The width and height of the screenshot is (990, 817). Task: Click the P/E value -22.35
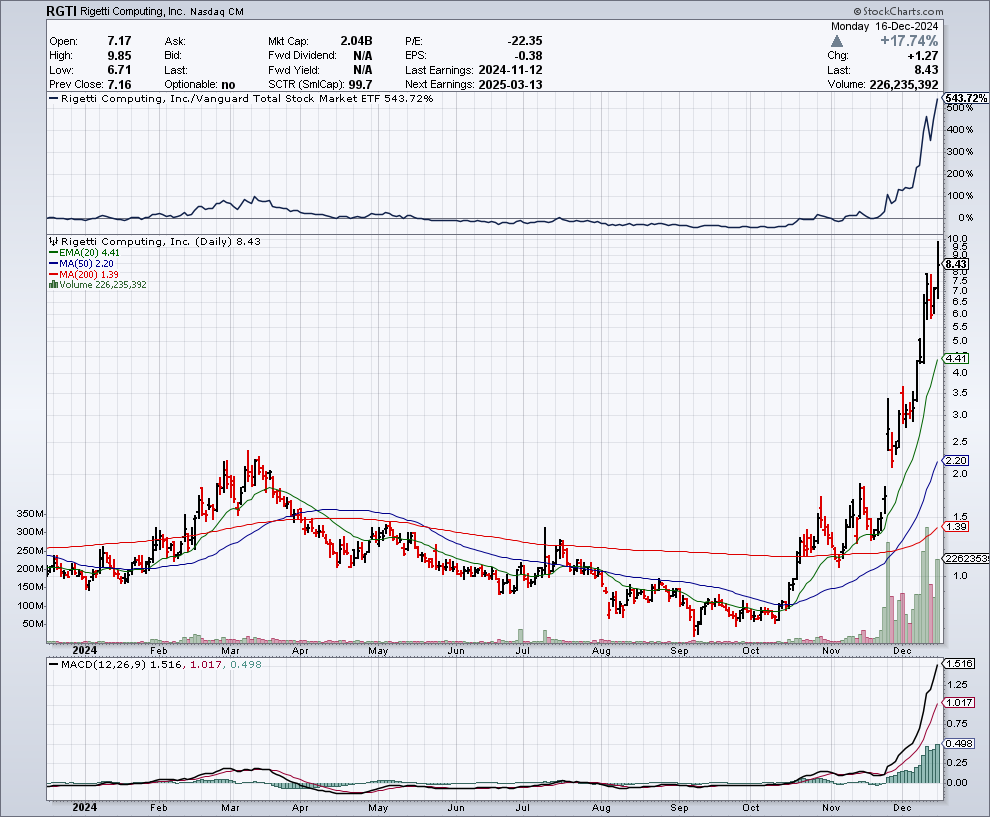[525, 41]
